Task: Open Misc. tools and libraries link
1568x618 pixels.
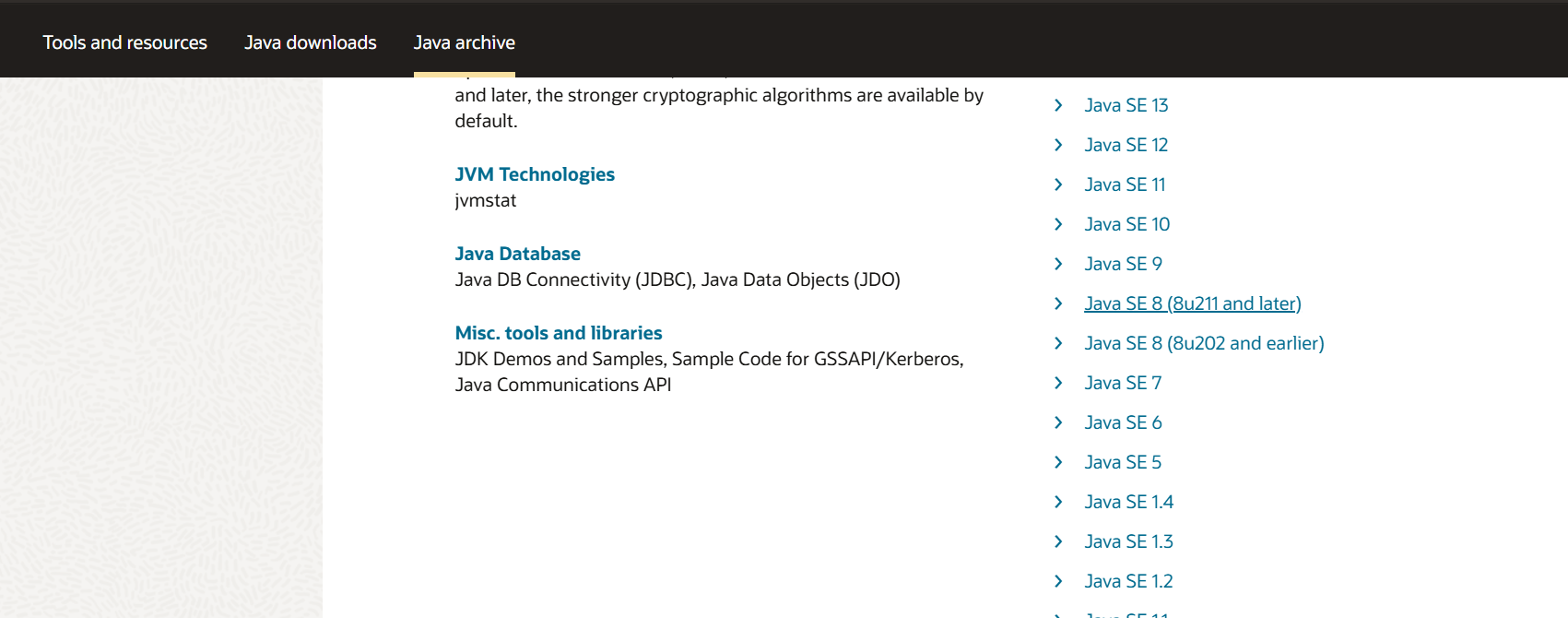Action: click(559, 333)
